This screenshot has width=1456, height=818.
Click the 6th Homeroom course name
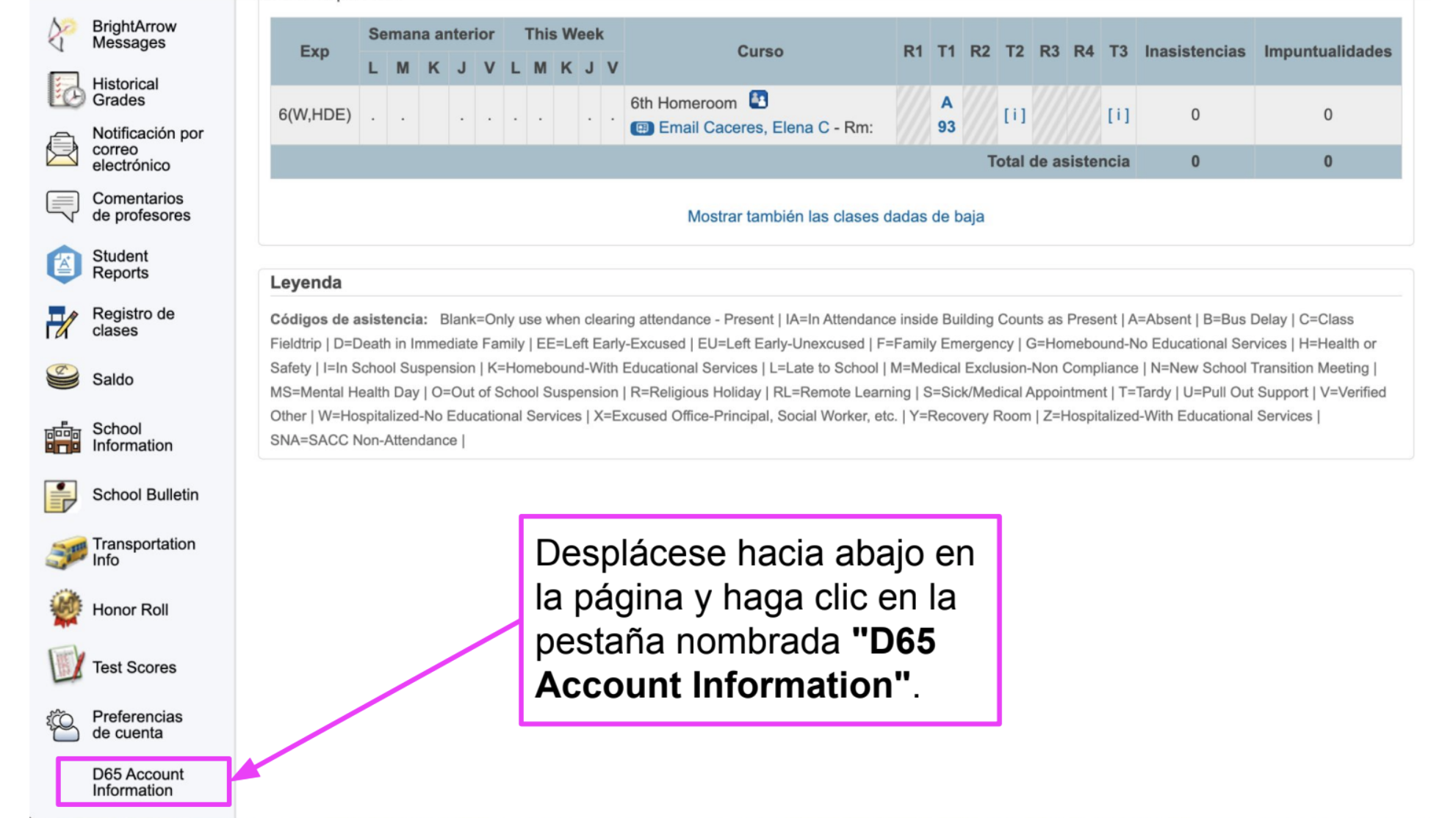click(x=683, y=103)
